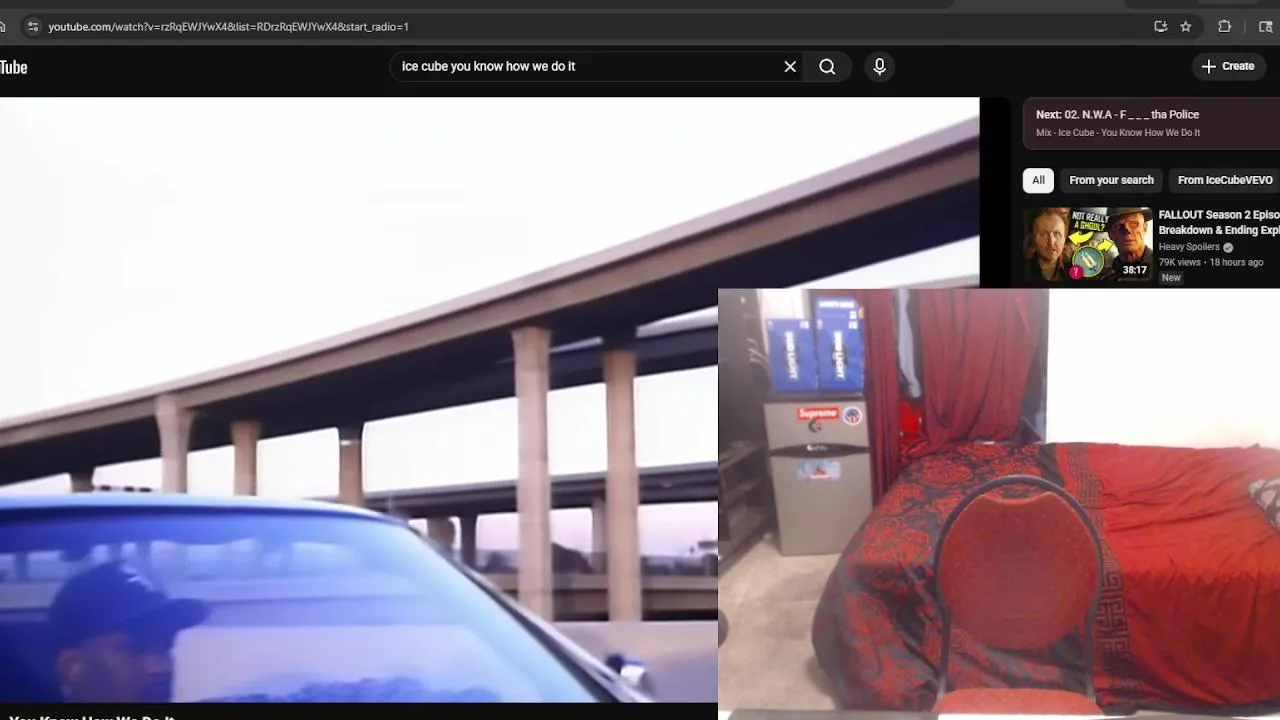Click the 'New' badge under the Fallout video

pyautogui.click(x=1171, y=277)
